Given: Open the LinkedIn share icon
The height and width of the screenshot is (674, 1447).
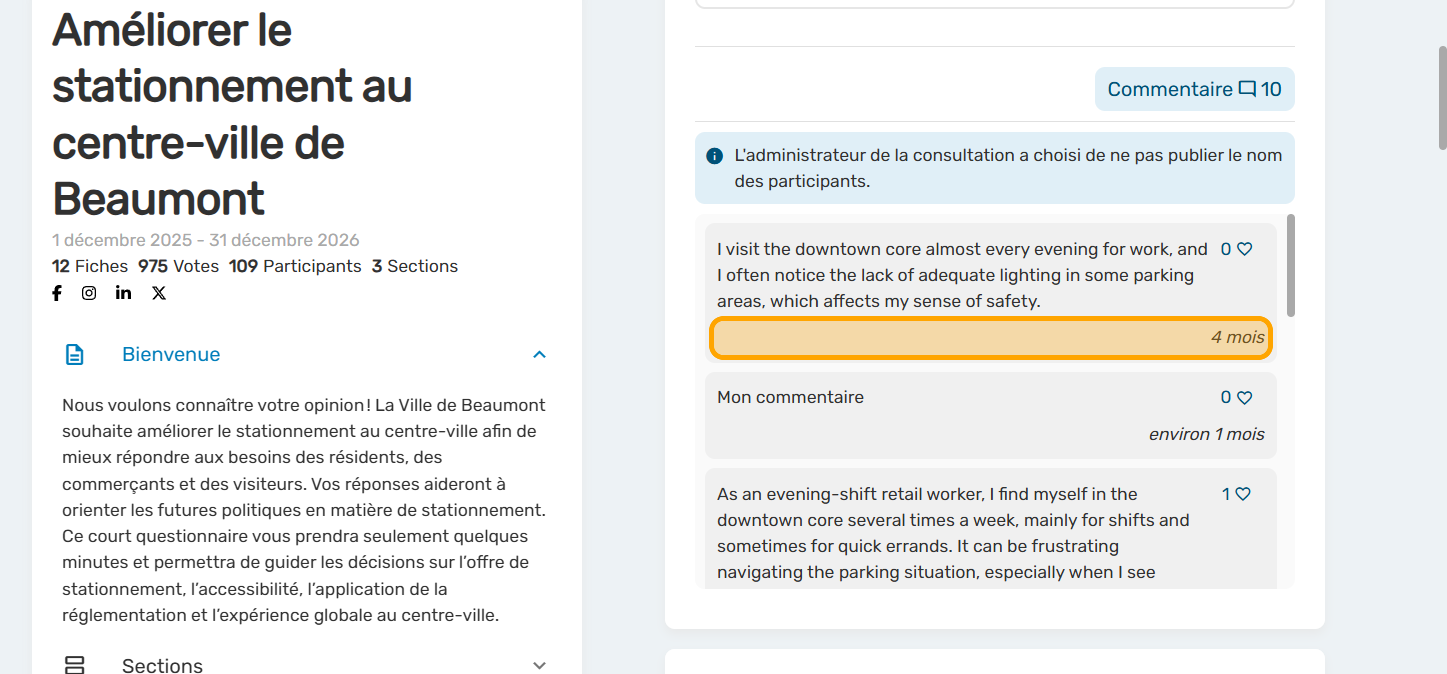Looking at the screenshot, I should (123, 293).
